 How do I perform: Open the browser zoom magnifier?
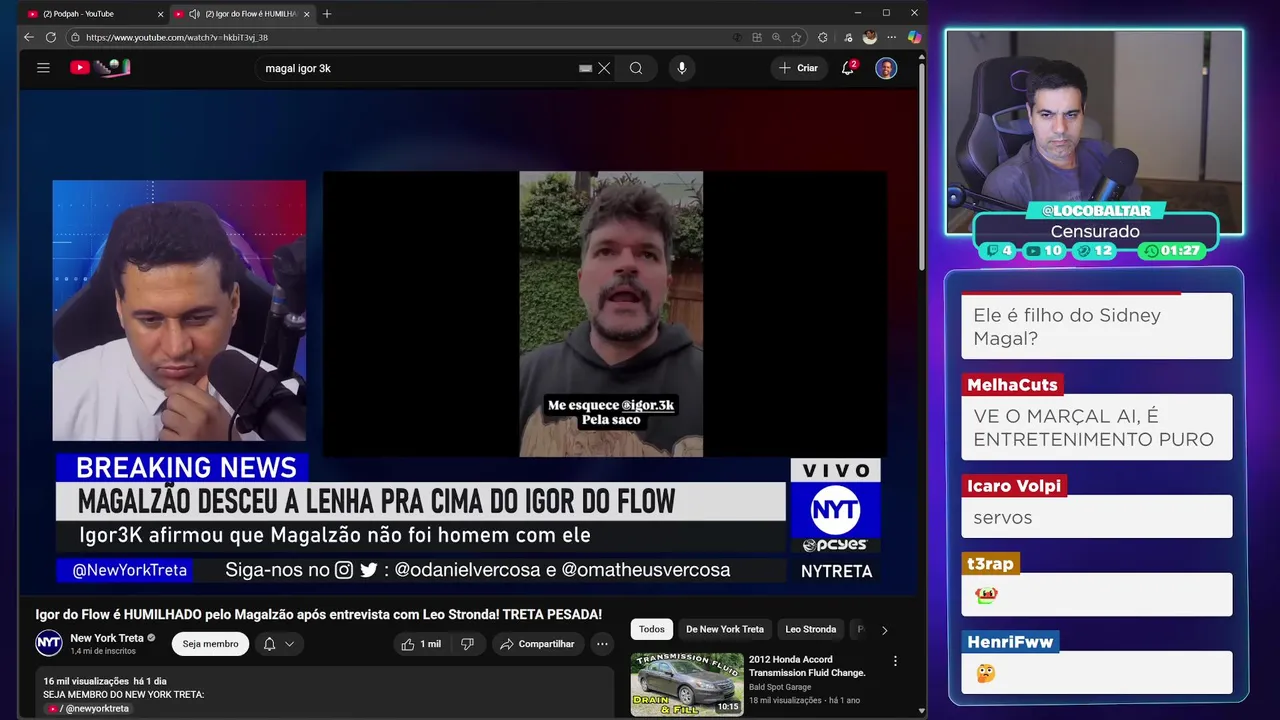776,37
